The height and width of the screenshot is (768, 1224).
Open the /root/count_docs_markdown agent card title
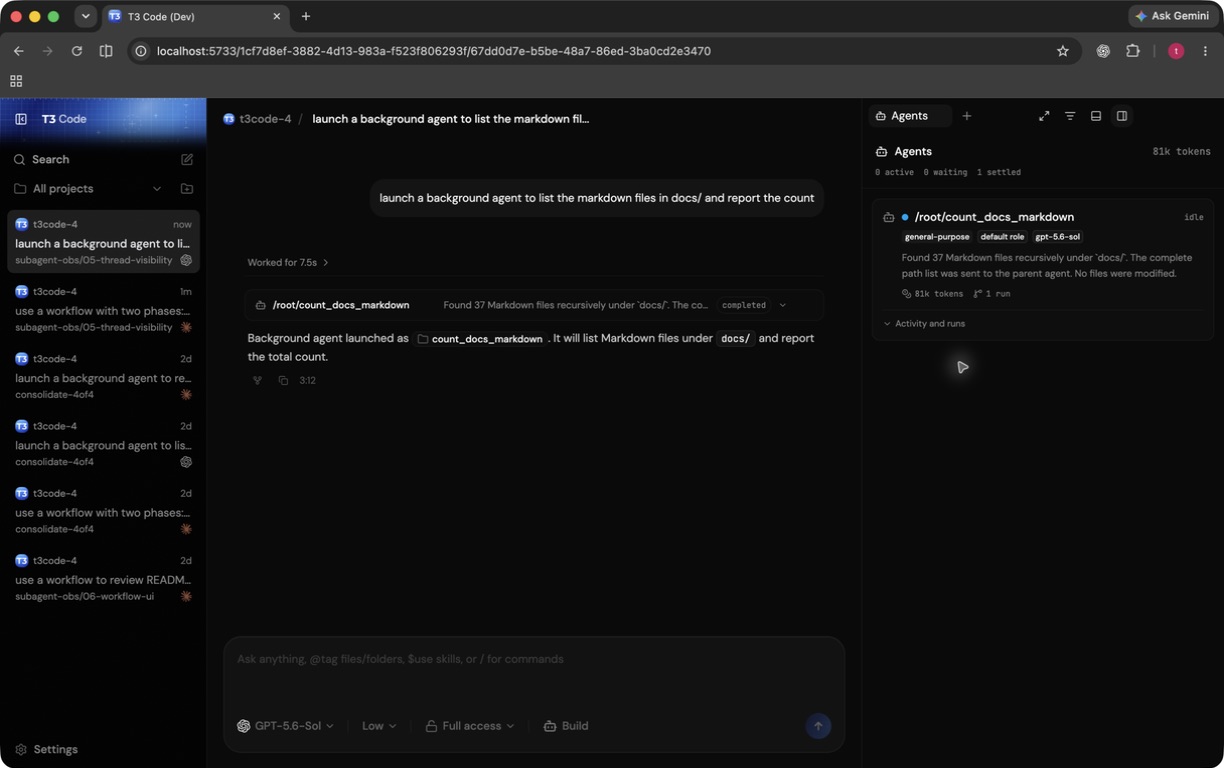(x=994, y=217)
